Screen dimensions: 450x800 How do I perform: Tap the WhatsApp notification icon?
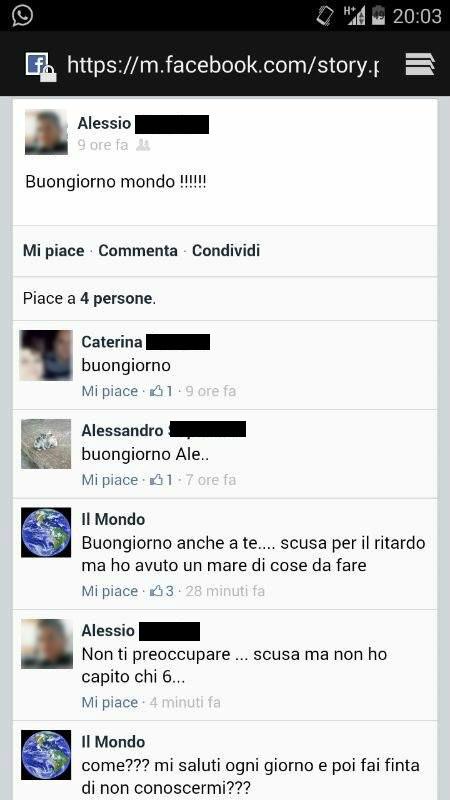click(22, 15)
